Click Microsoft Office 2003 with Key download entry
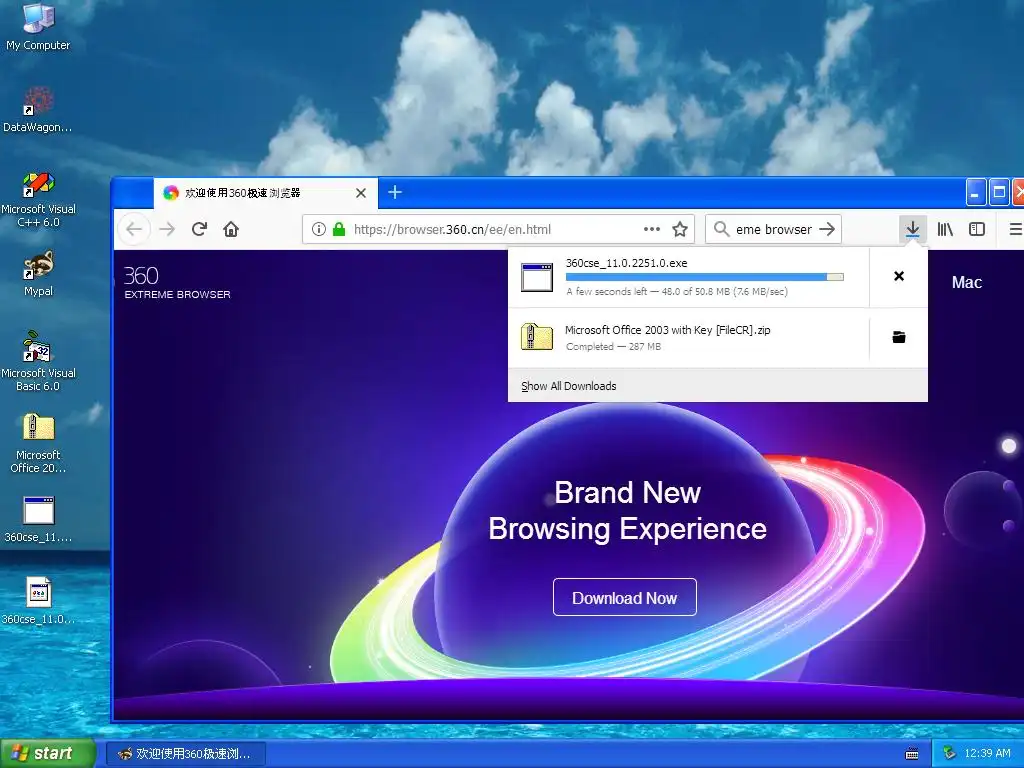The height and width of the screenshot is (768, 1024). coord(688,337)
